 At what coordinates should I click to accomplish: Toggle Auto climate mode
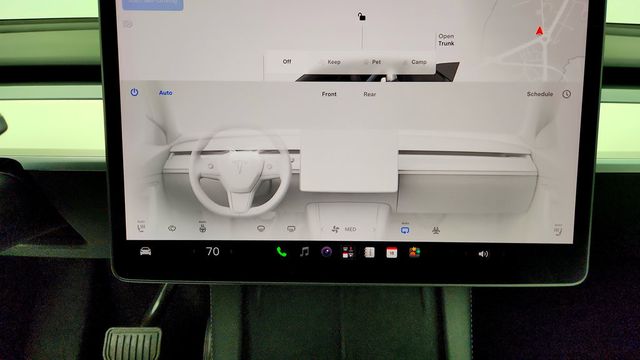click(165, 93)
